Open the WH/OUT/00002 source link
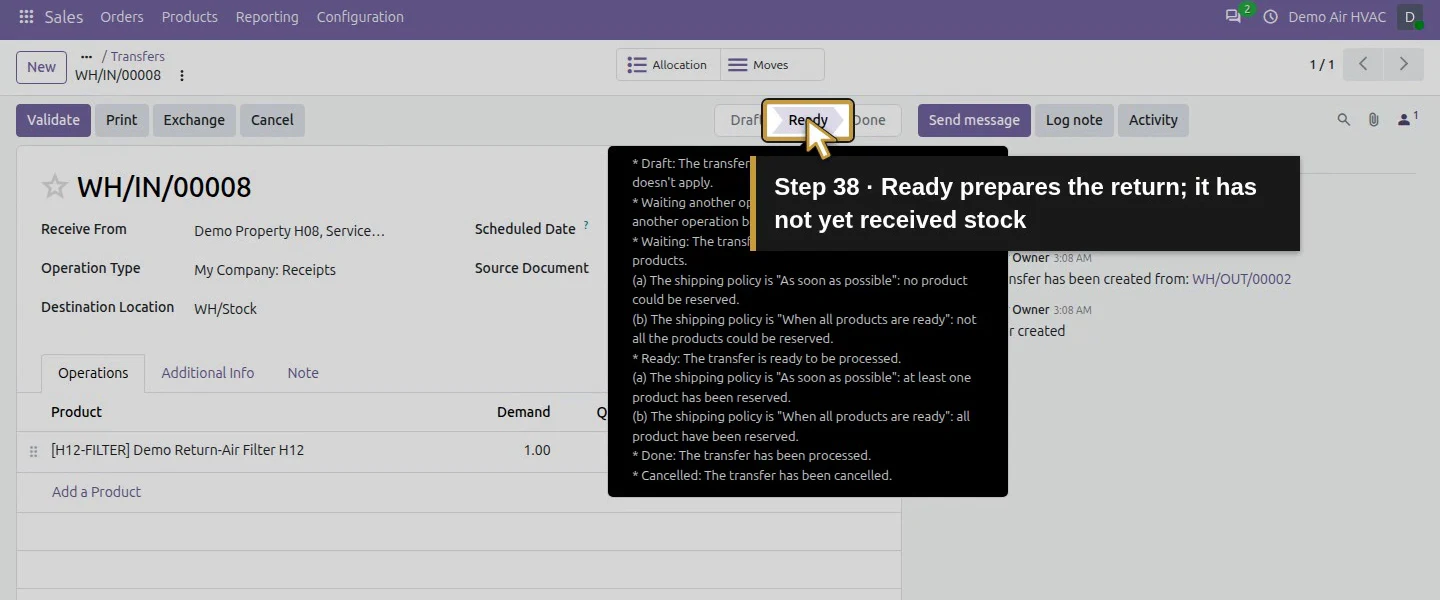Viewport: 1440px width, 600px height. tap(1241, 279)
